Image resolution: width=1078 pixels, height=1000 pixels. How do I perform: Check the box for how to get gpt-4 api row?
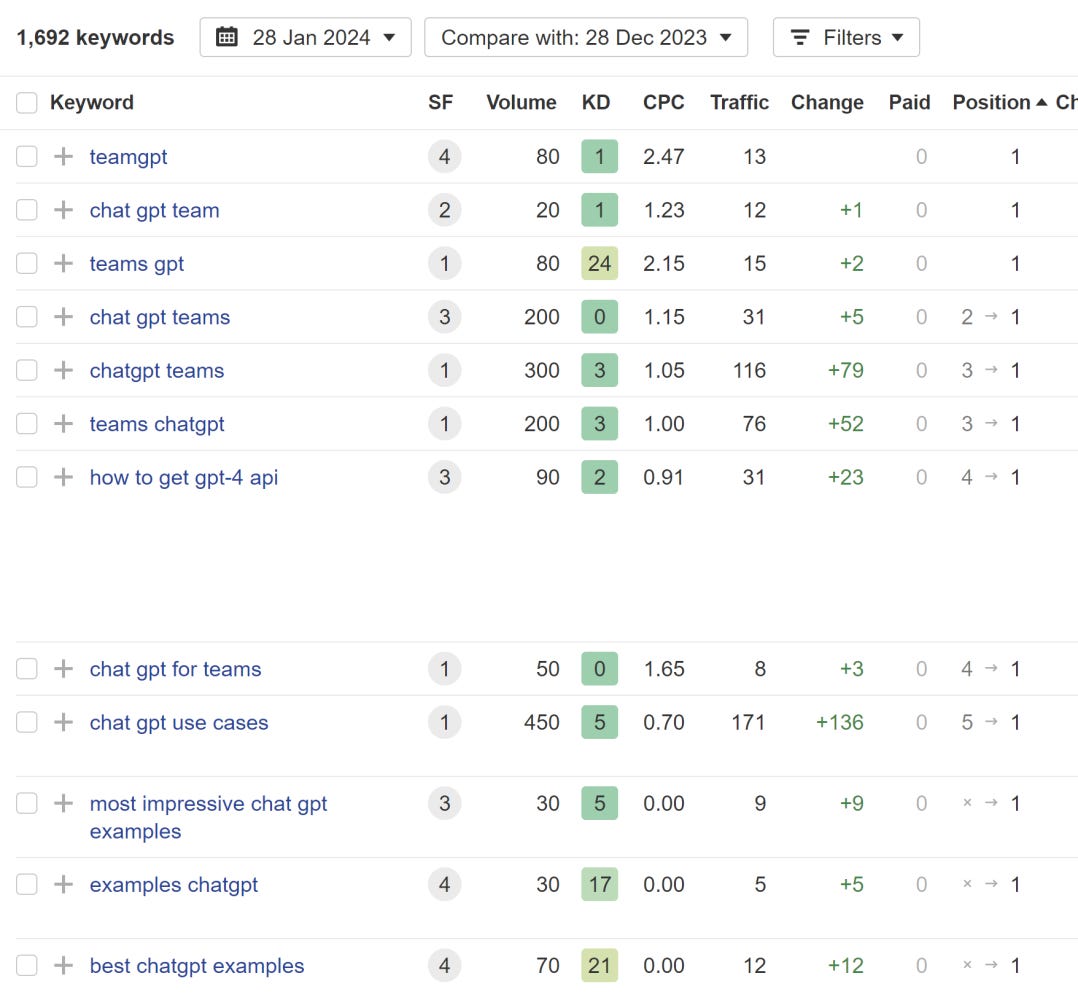pyautogui.click(x=27, y=477)
